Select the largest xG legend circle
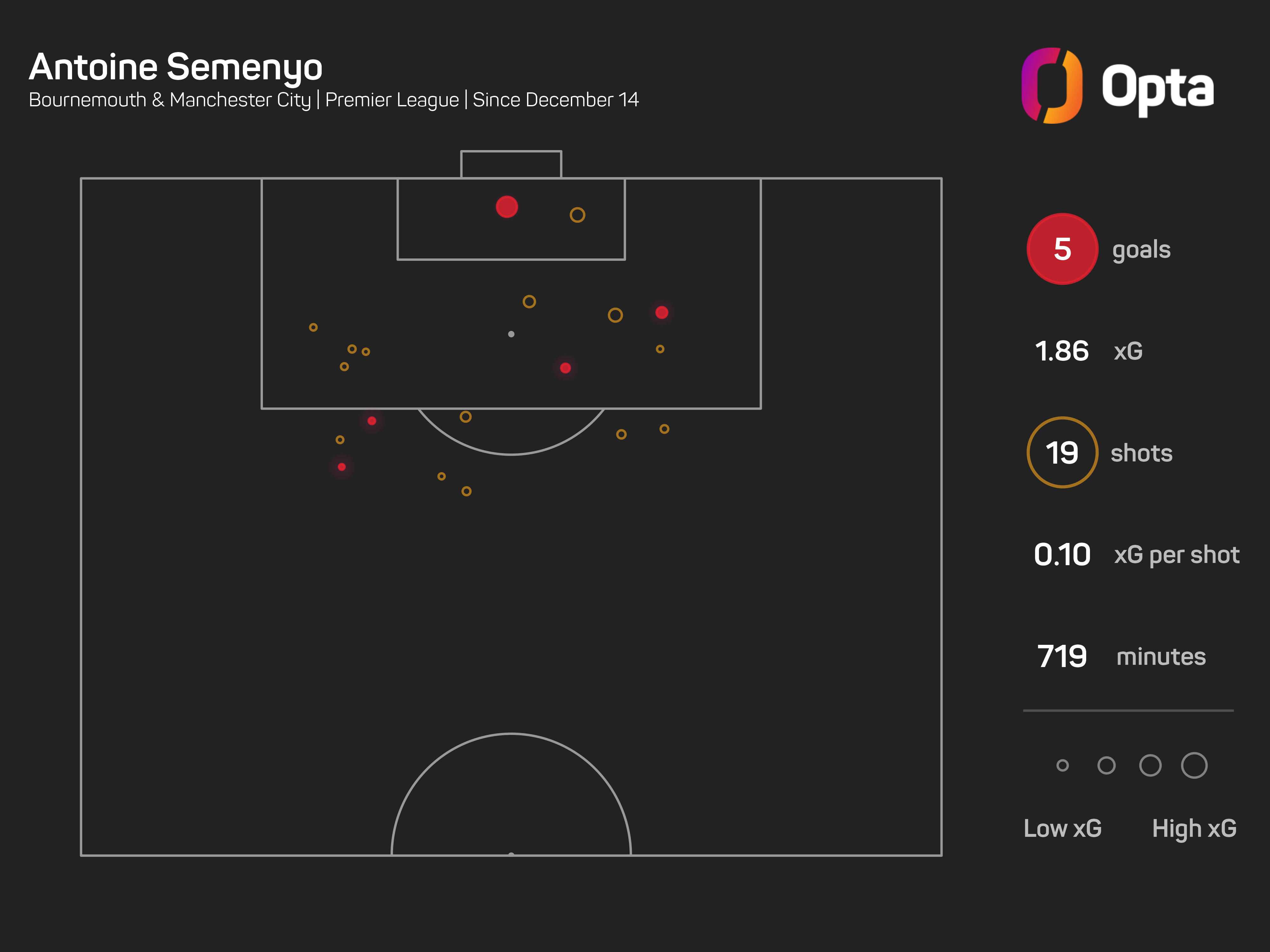This screenshot has height=952, width=1270. [1194, 765]
